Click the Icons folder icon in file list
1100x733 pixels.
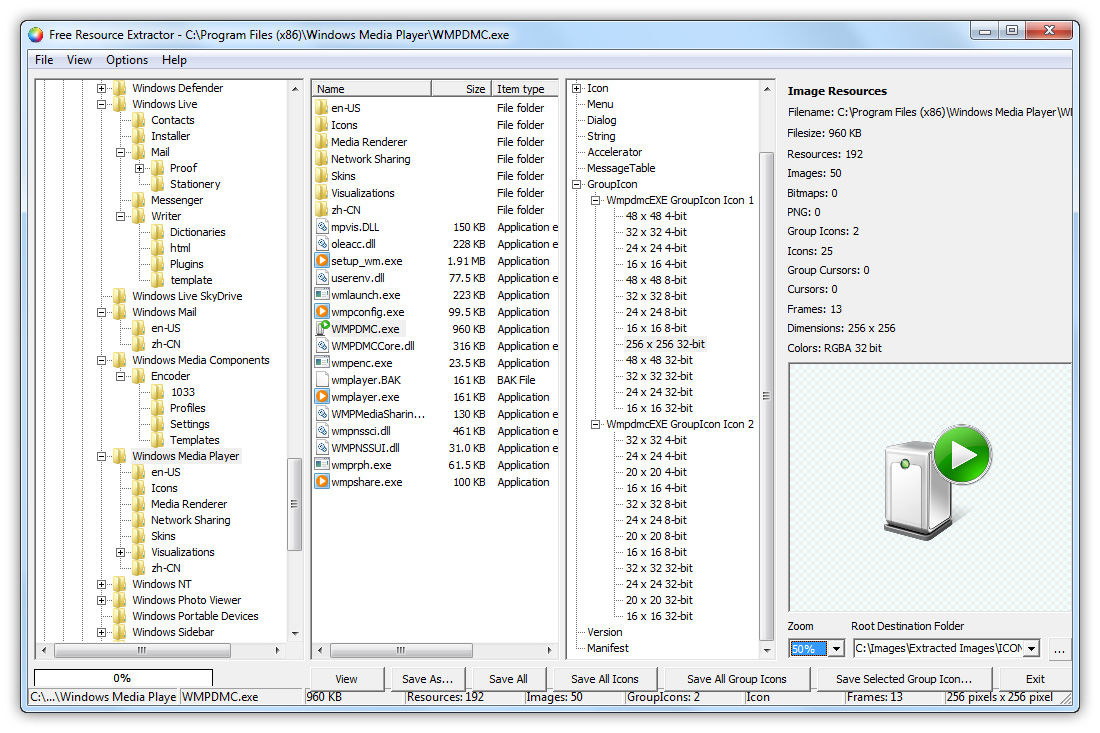(x=322, y=125)
